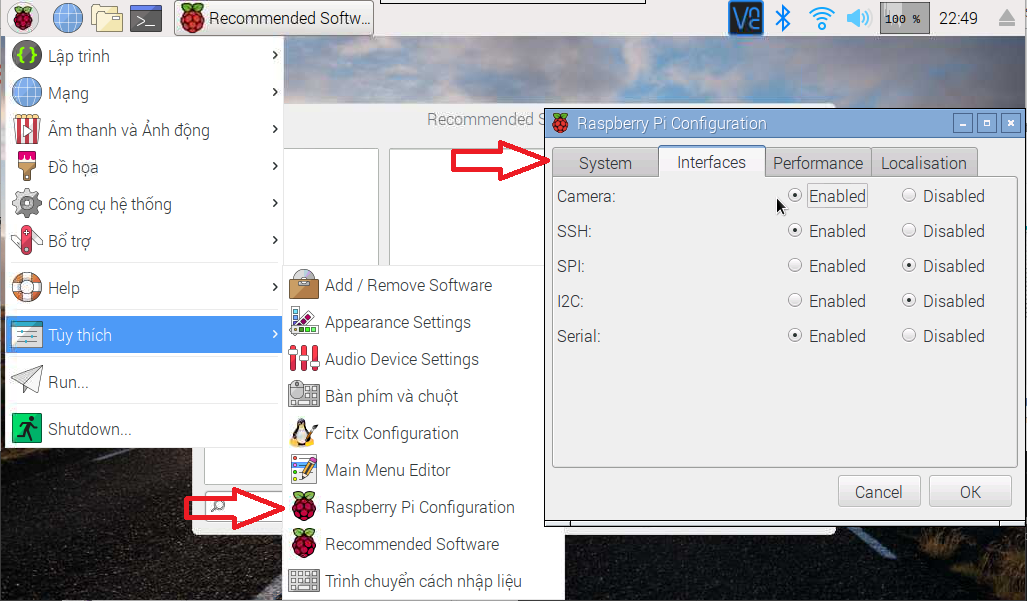This screenshot has height=601, width=1027.
Task: Click the Main Menu Editor pencil icon
Action: (304, 469)
